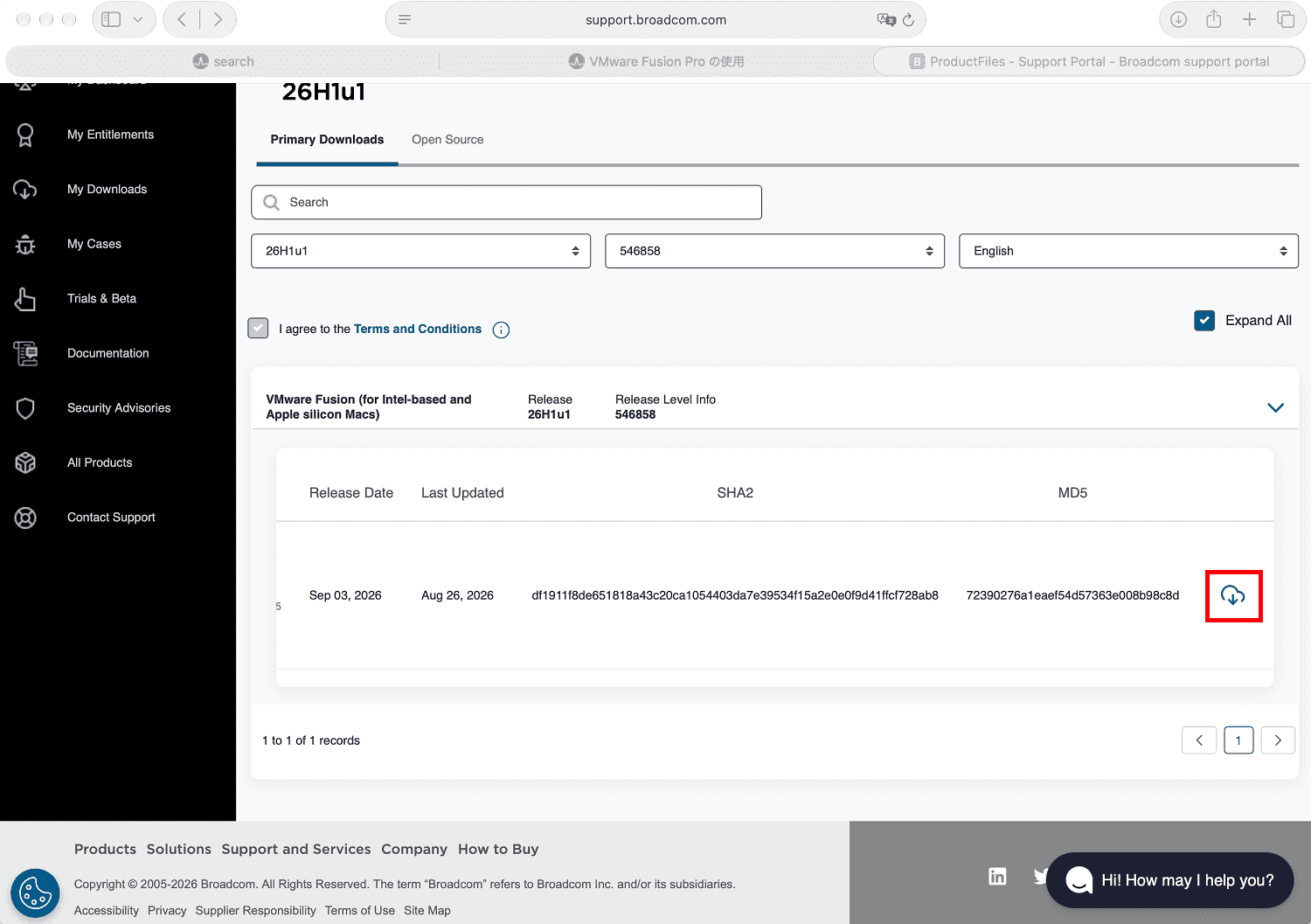The width and height of the screenshot is (1311, 924).
Task: Click My Downloads cloud icon in sidebar
Action: [25, 190]
